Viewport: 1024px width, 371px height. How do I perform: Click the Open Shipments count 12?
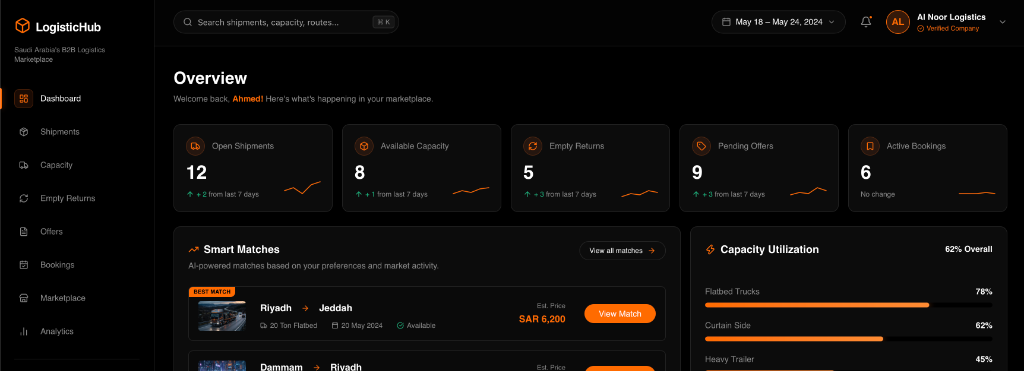click(197, 172)
